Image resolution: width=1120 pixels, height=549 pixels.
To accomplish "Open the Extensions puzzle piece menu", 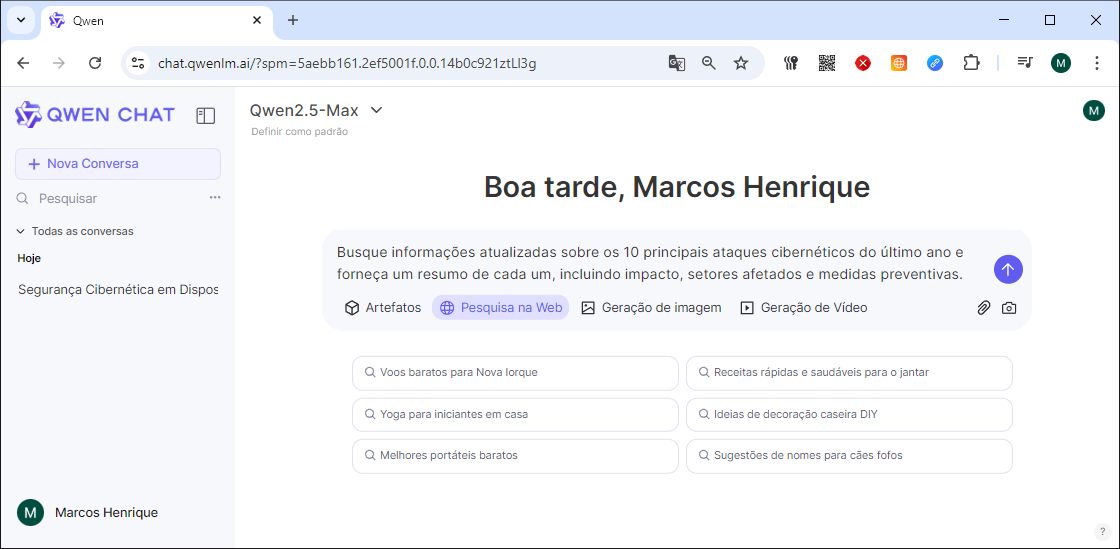I will pyautogui.click(x=971, y=63).
